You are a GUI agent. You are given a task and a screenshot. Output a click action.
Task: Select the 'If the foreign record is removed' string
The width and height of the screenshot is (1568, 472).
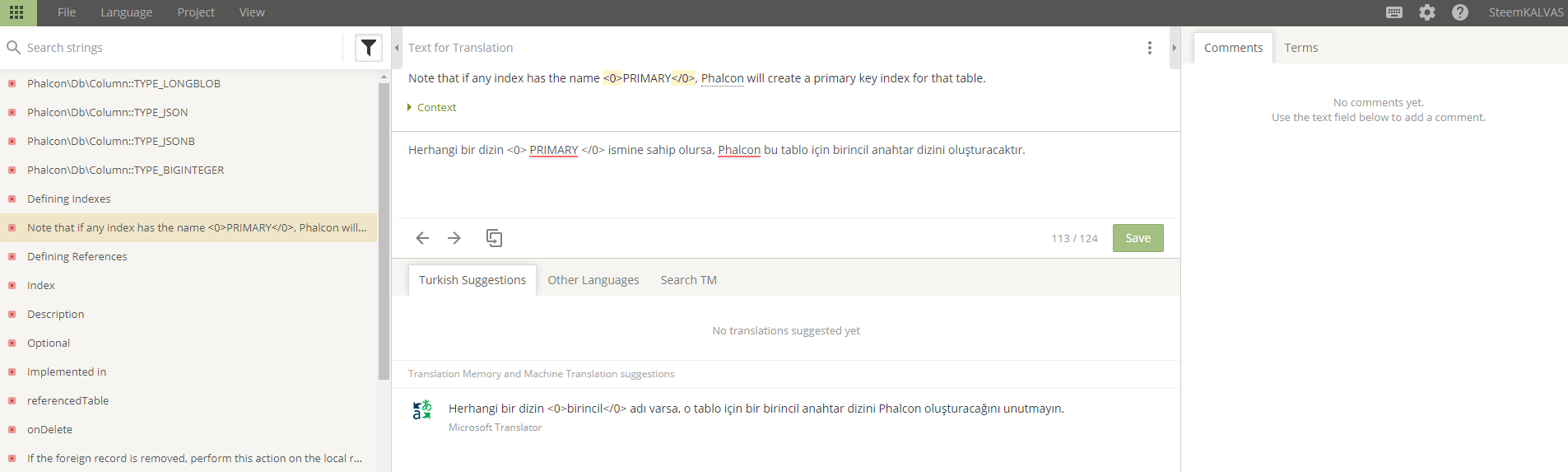(188, 458)
